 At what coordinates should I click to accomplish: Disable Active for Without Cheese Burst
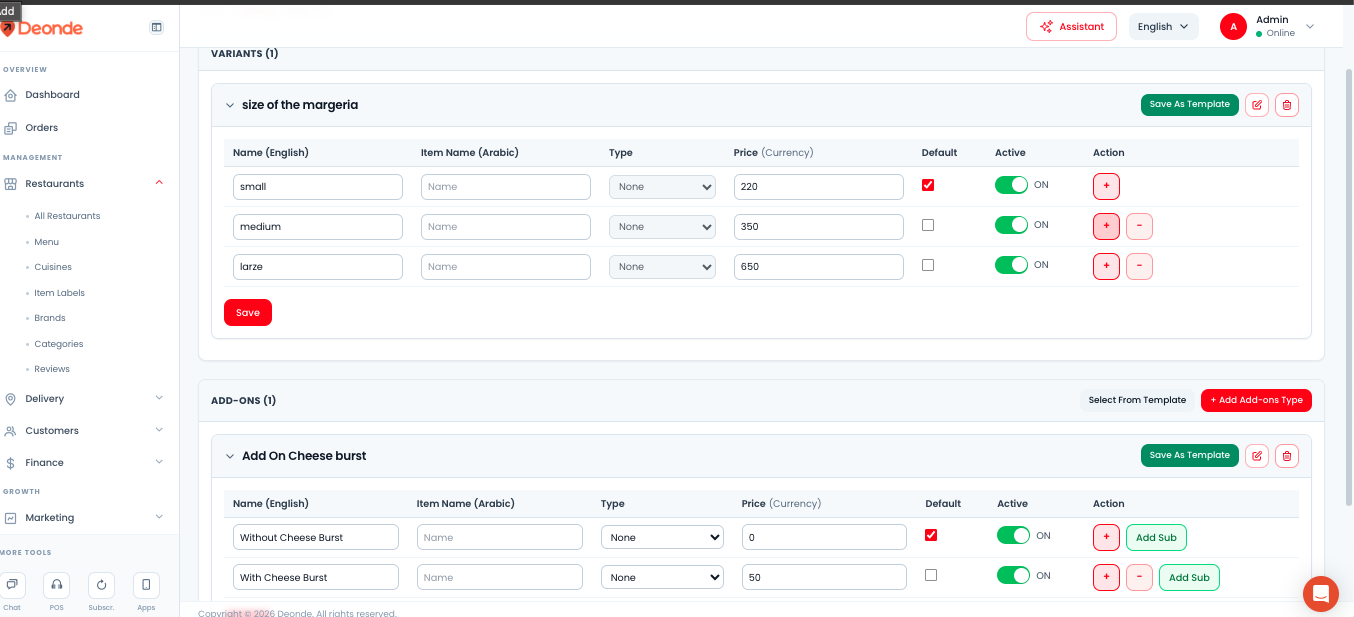[x=1013, y=536]
